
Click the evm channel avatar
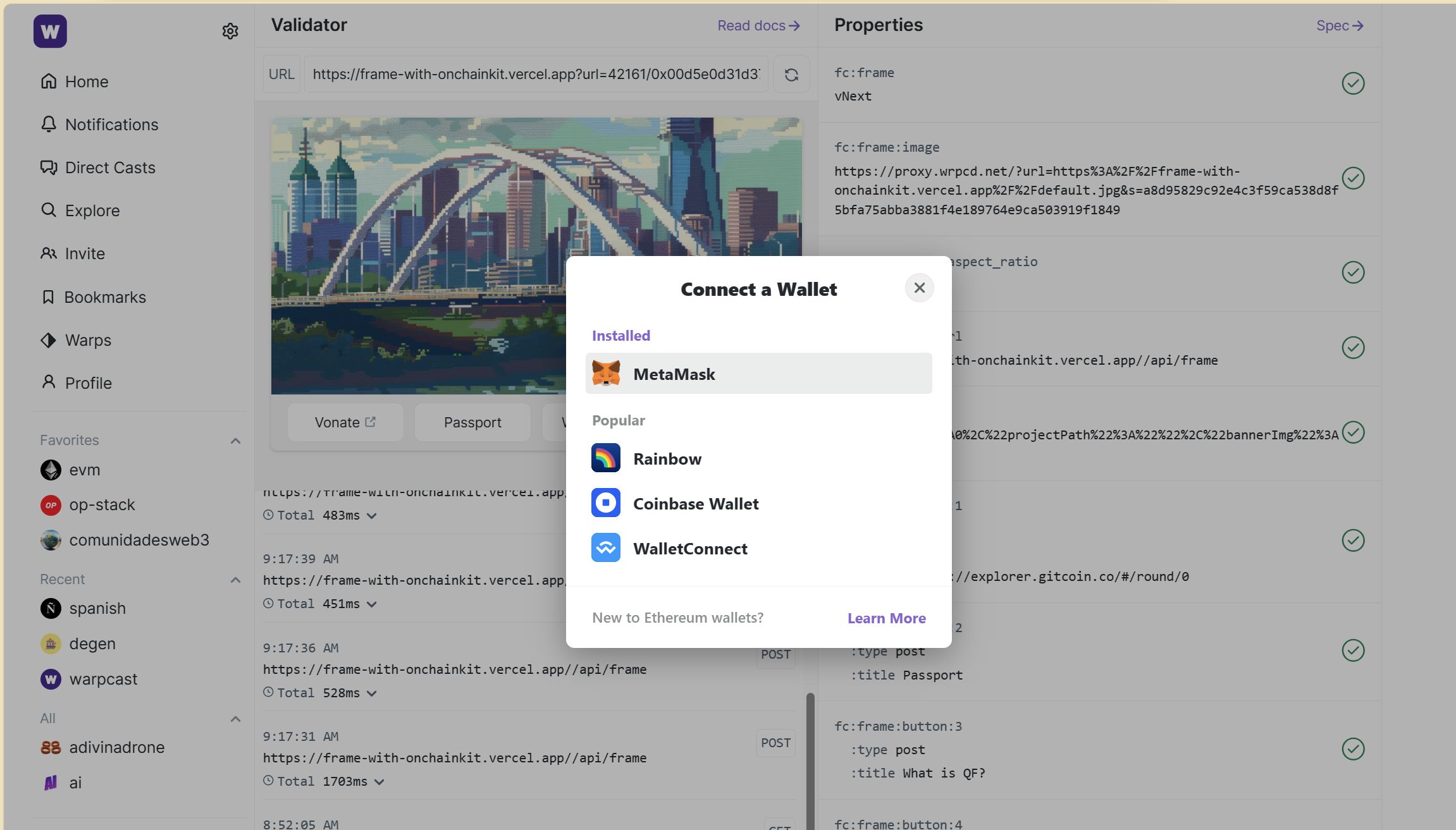click(x=51, y=470)
